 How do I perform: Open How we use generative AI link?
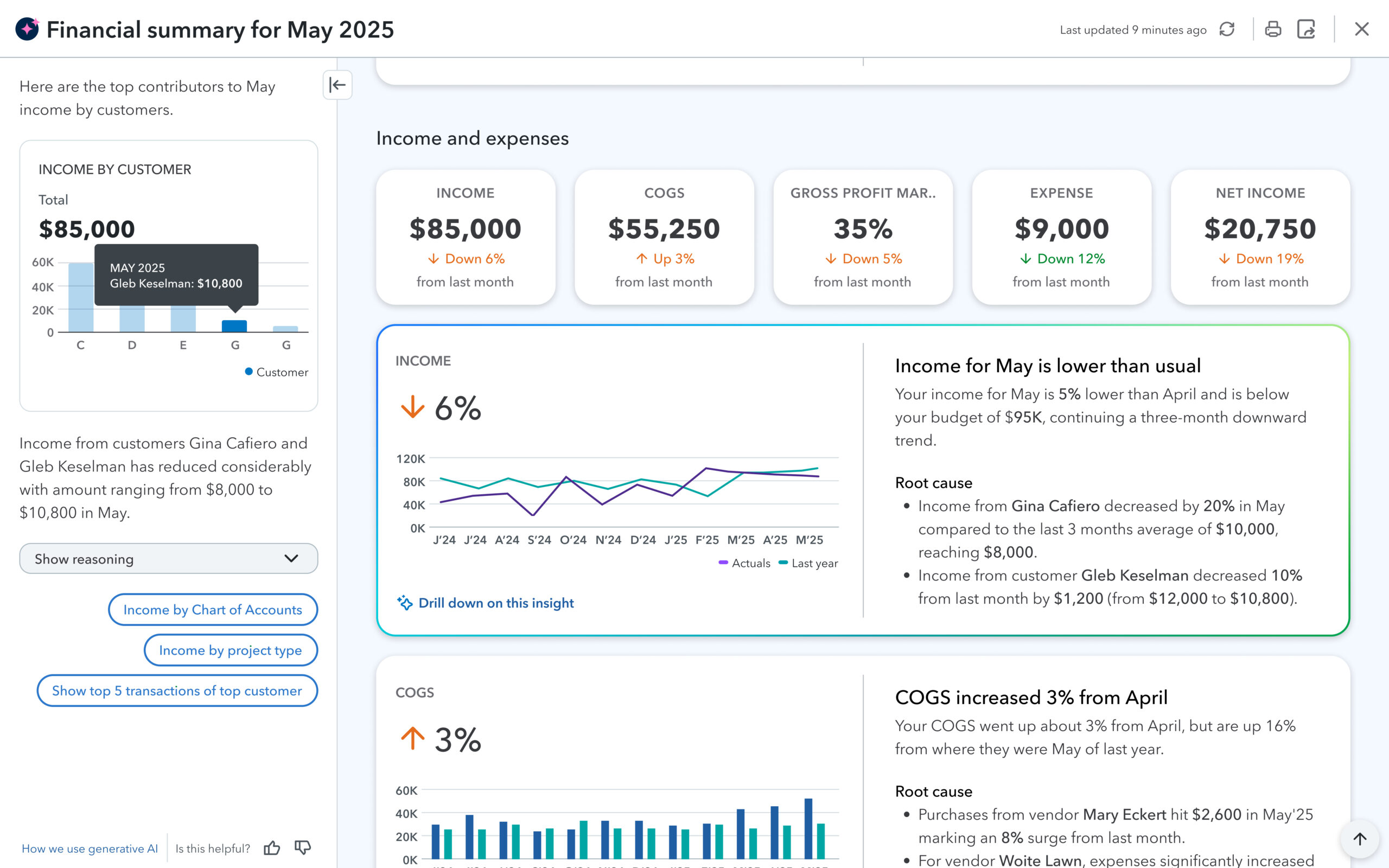90,848
